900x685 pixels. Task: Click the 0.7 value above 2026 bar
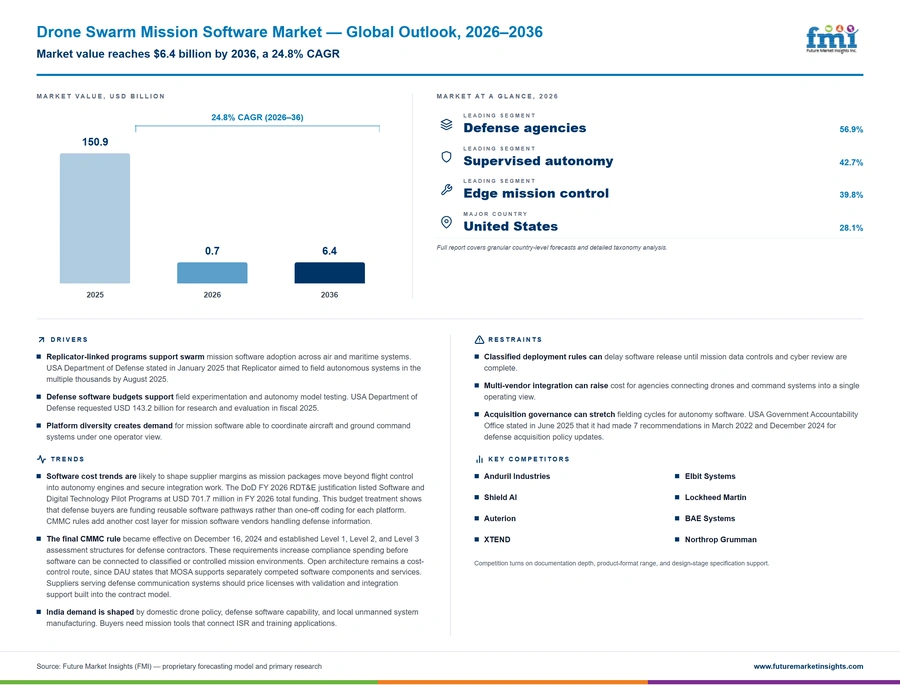click(x=212, y=251)
